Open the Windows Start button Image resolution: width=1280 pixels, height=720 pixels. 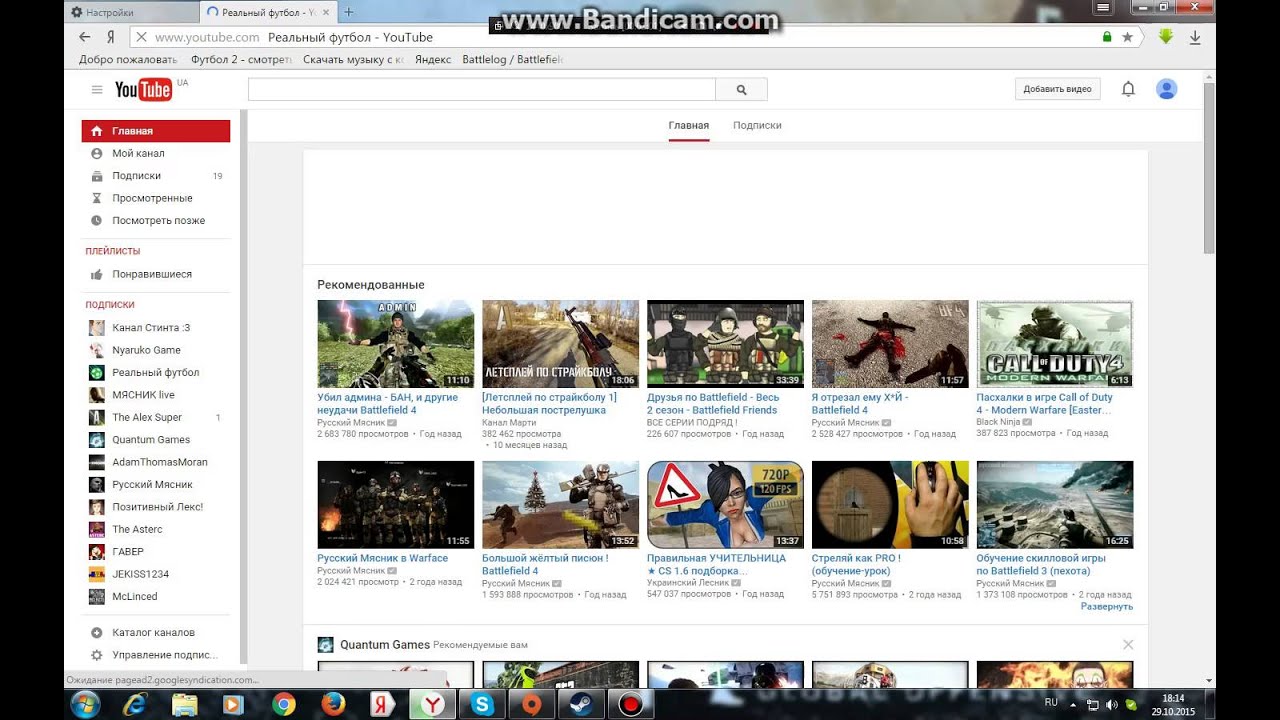click(x=85, y=704)
